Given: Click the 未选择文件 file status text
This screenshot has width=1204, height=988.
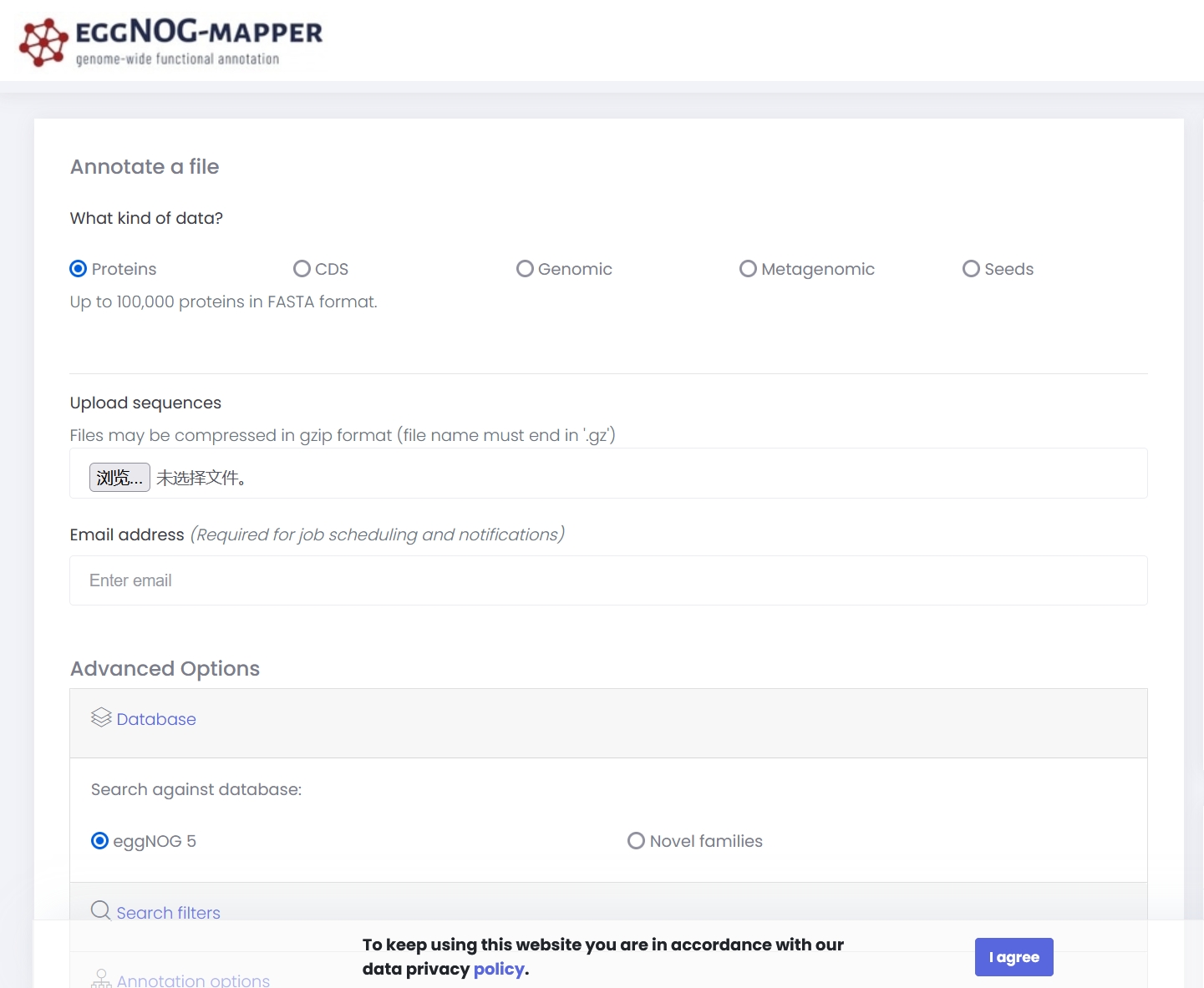Looking at the screenshot, I should click(x=201, y=478).
